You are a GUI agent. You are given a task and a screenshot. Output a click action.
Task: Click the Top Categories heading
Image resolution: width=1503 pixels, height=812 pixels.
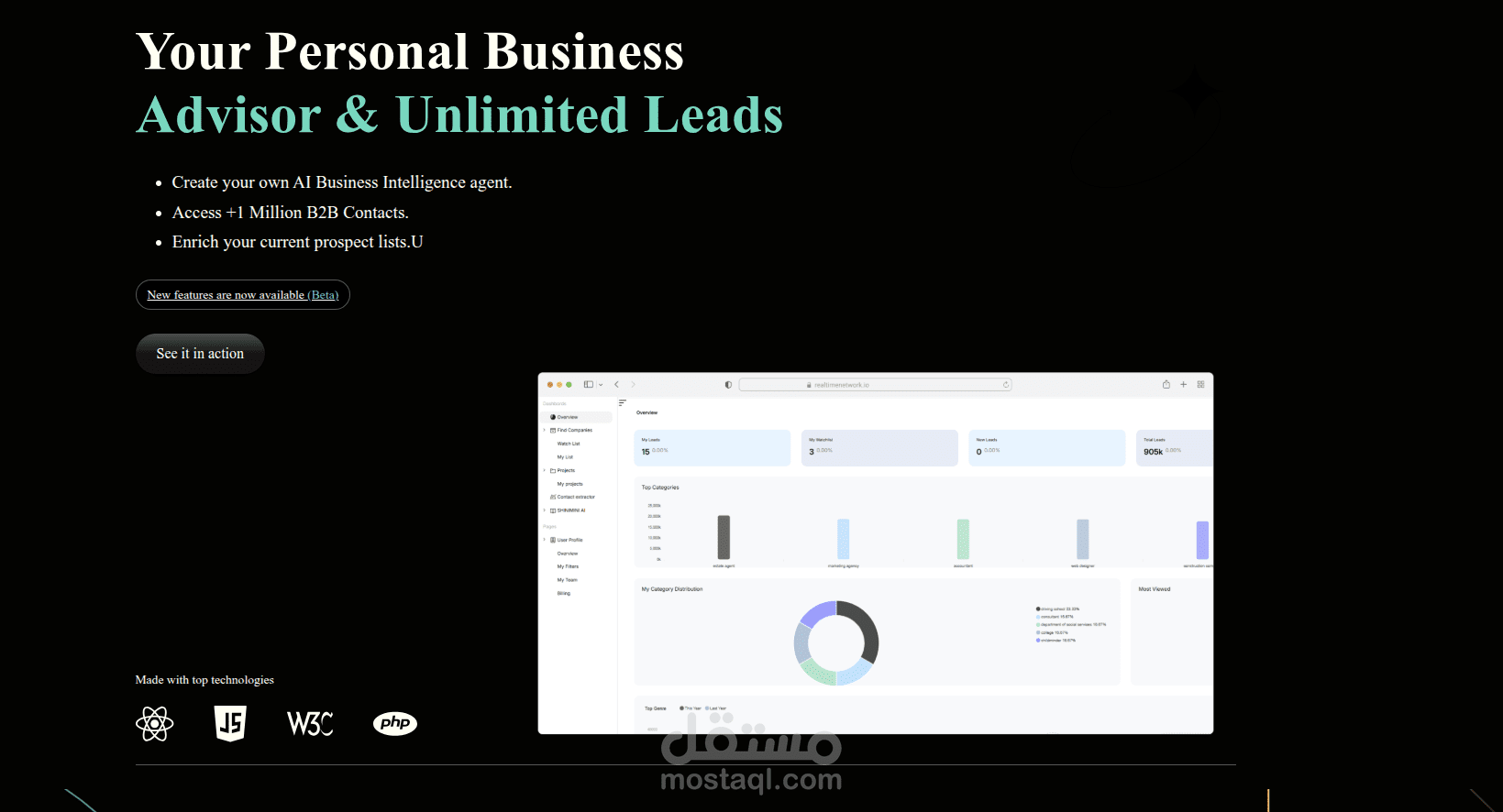[660, 488]
